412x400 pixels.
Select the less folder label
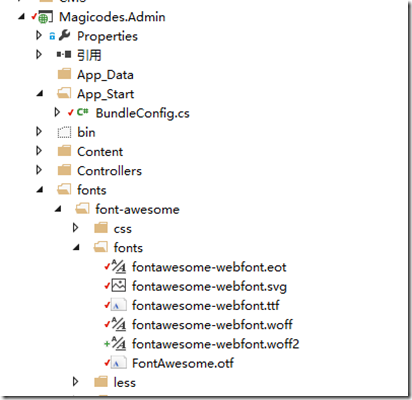click(125, 382)
